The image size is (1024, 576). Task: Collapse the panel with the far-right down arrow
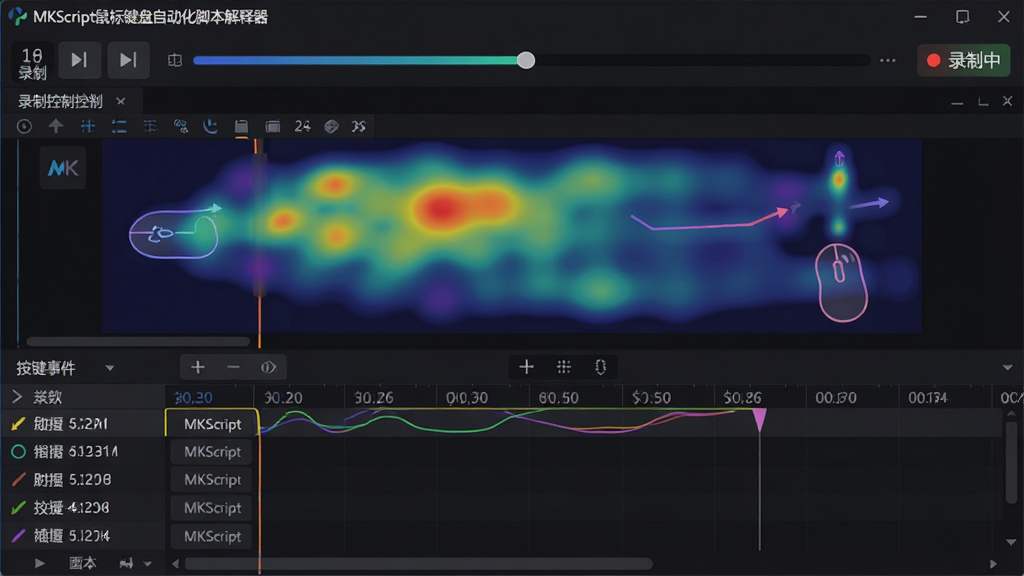point(1008,368)
